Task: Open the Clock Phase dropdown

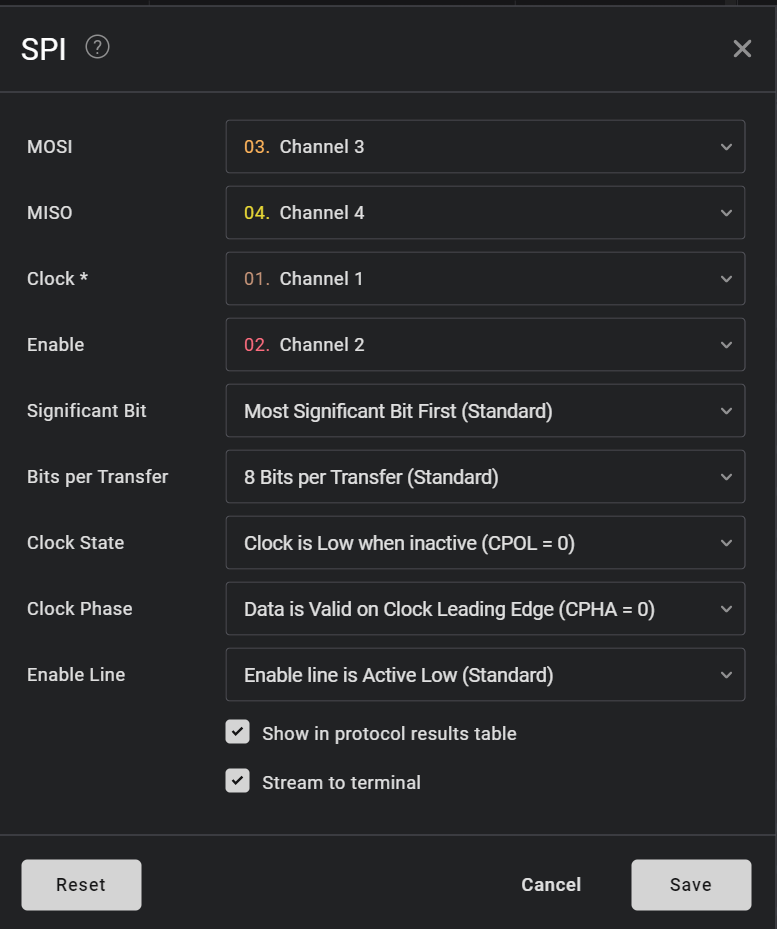Action: [x=485, y=608]
